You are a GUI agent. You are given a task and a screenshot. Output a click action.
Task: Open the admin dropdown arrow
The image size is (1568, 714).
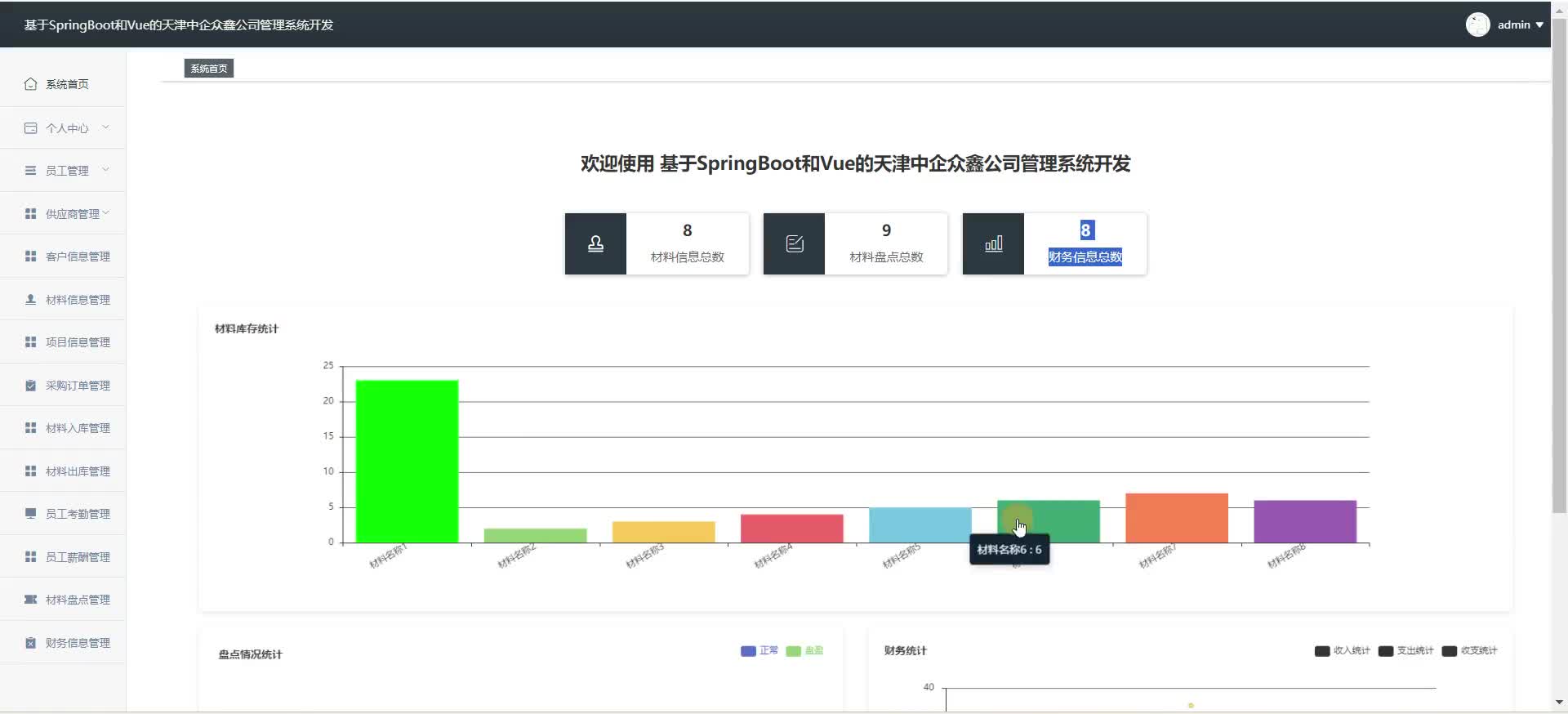1539,25
